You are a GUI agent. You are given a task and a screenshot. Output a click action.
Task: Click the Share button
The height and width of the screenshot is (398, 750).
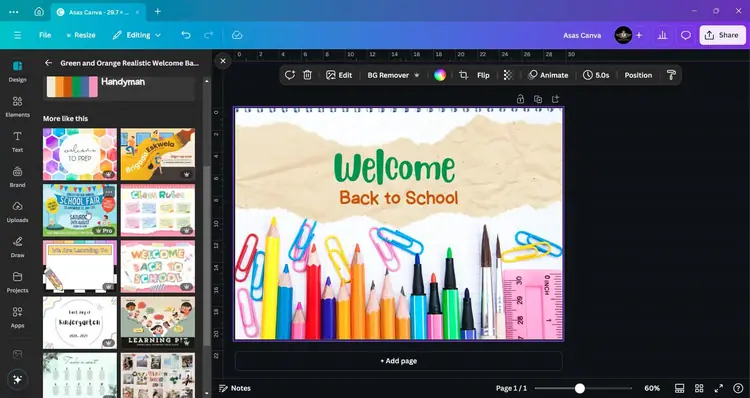point(722,35)
